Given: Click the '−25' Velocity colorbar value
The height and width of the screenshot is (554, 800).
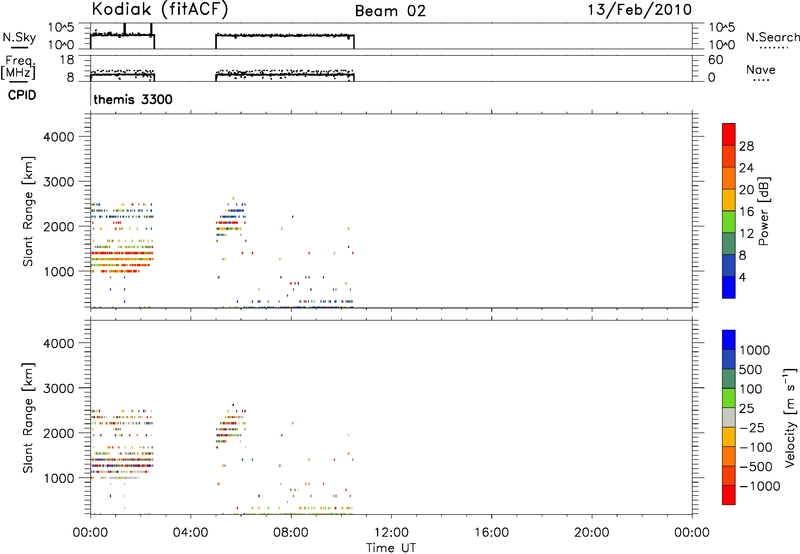Looking at the screenshot, I should pos(752,427).
